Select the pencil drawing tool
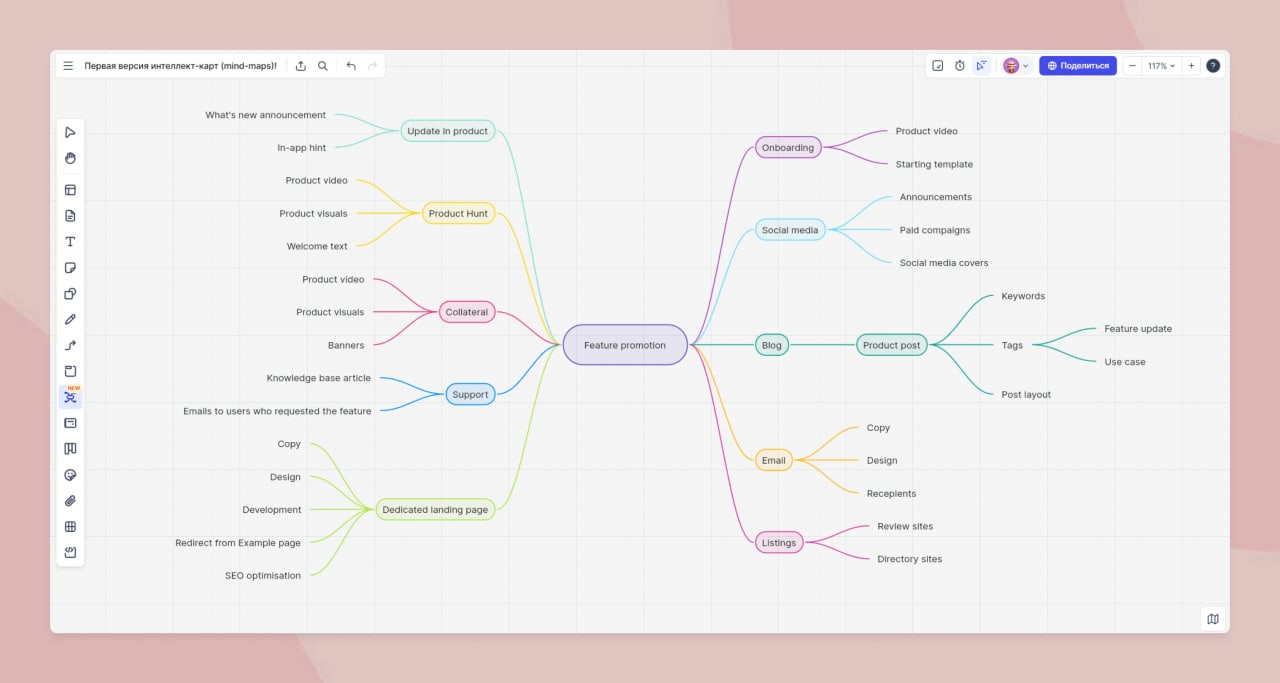 coord(70,320)
